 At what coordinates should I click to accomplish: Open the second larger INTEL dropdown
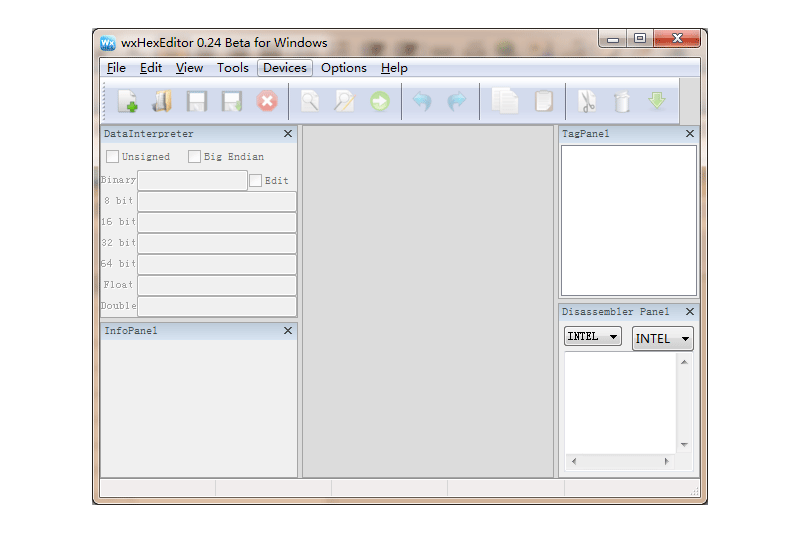663,339
